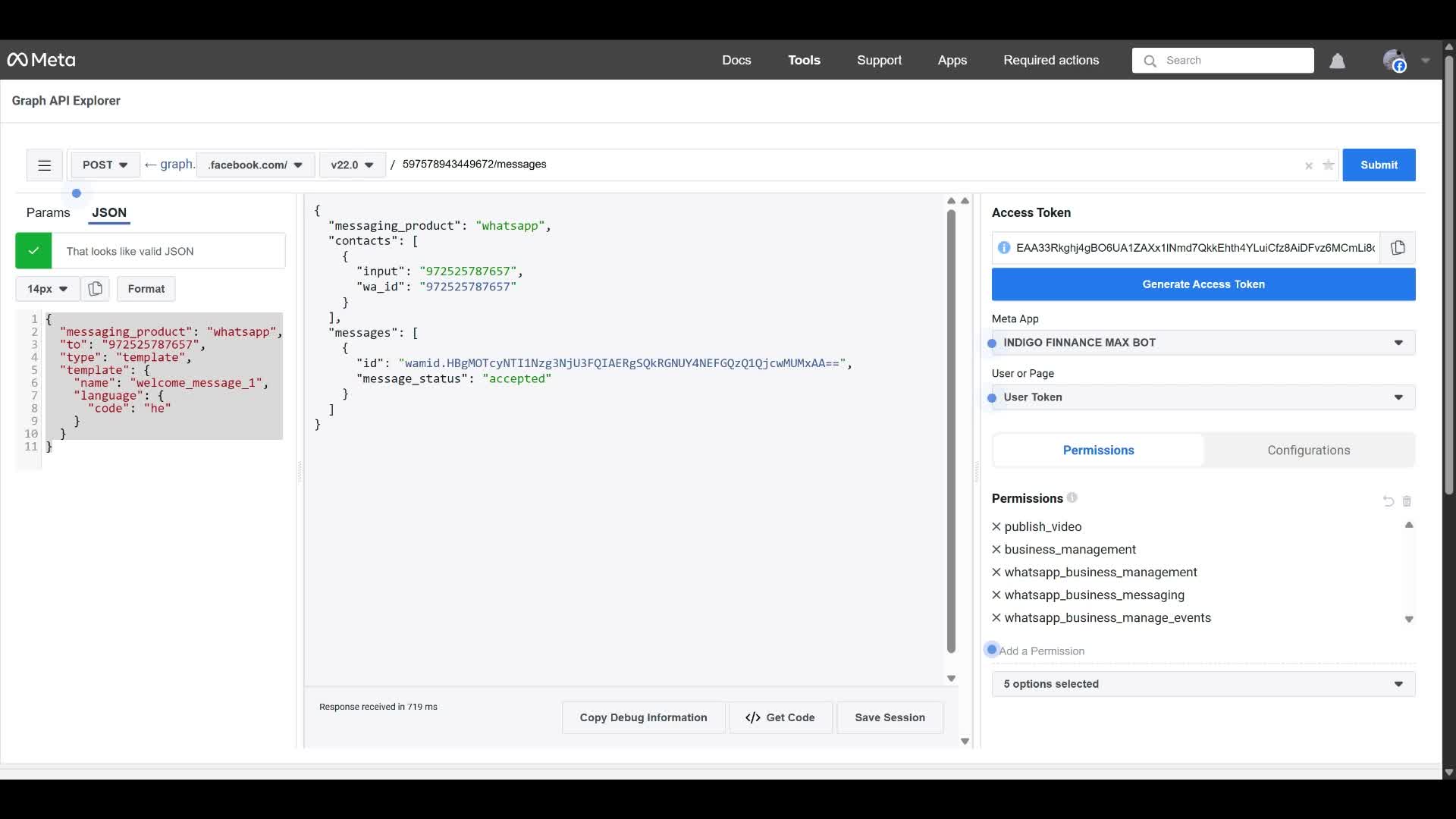Viewport: 1456px width, 819px height.
Task: Open the v22.0 API version dropdown
Action: tap(353, 165)
